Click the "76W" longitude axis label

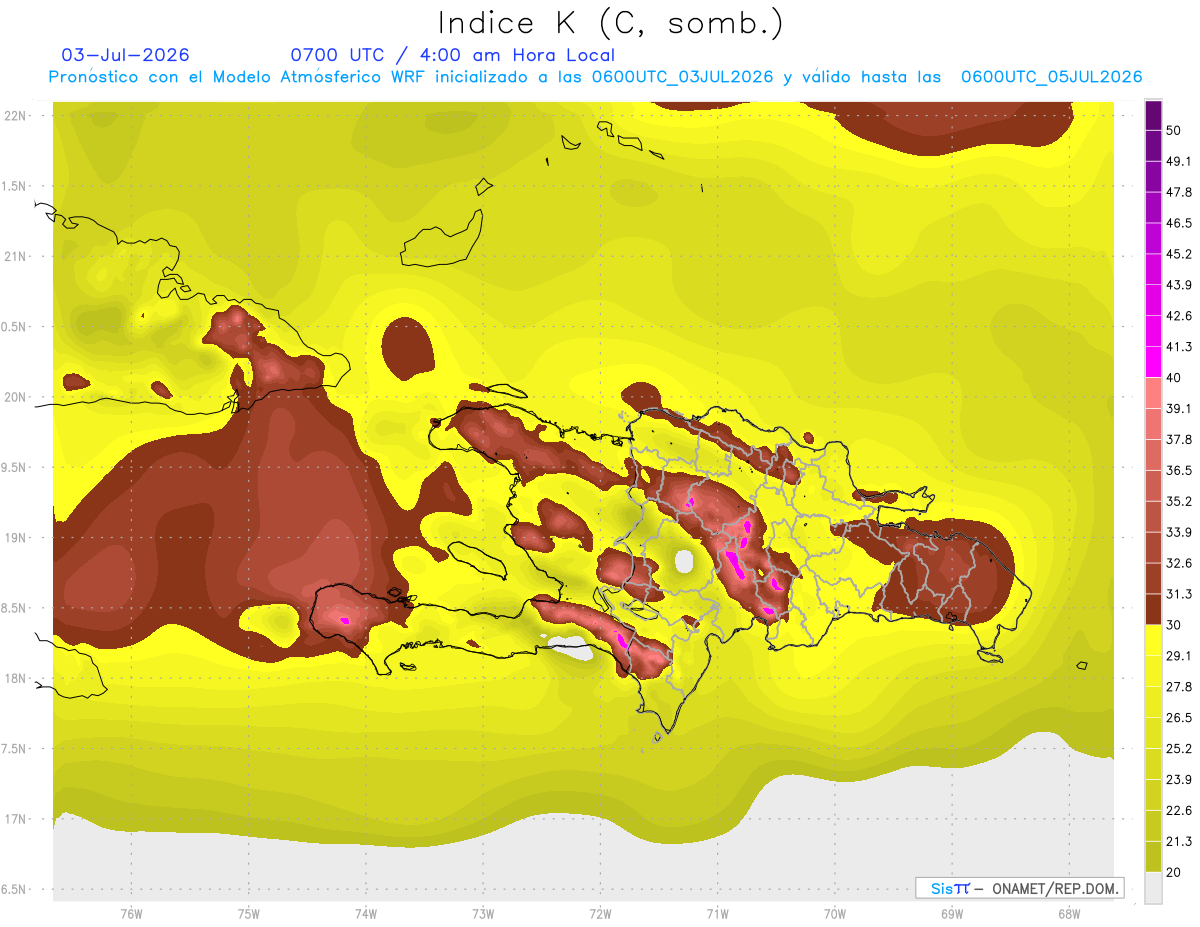click(131, 913)
